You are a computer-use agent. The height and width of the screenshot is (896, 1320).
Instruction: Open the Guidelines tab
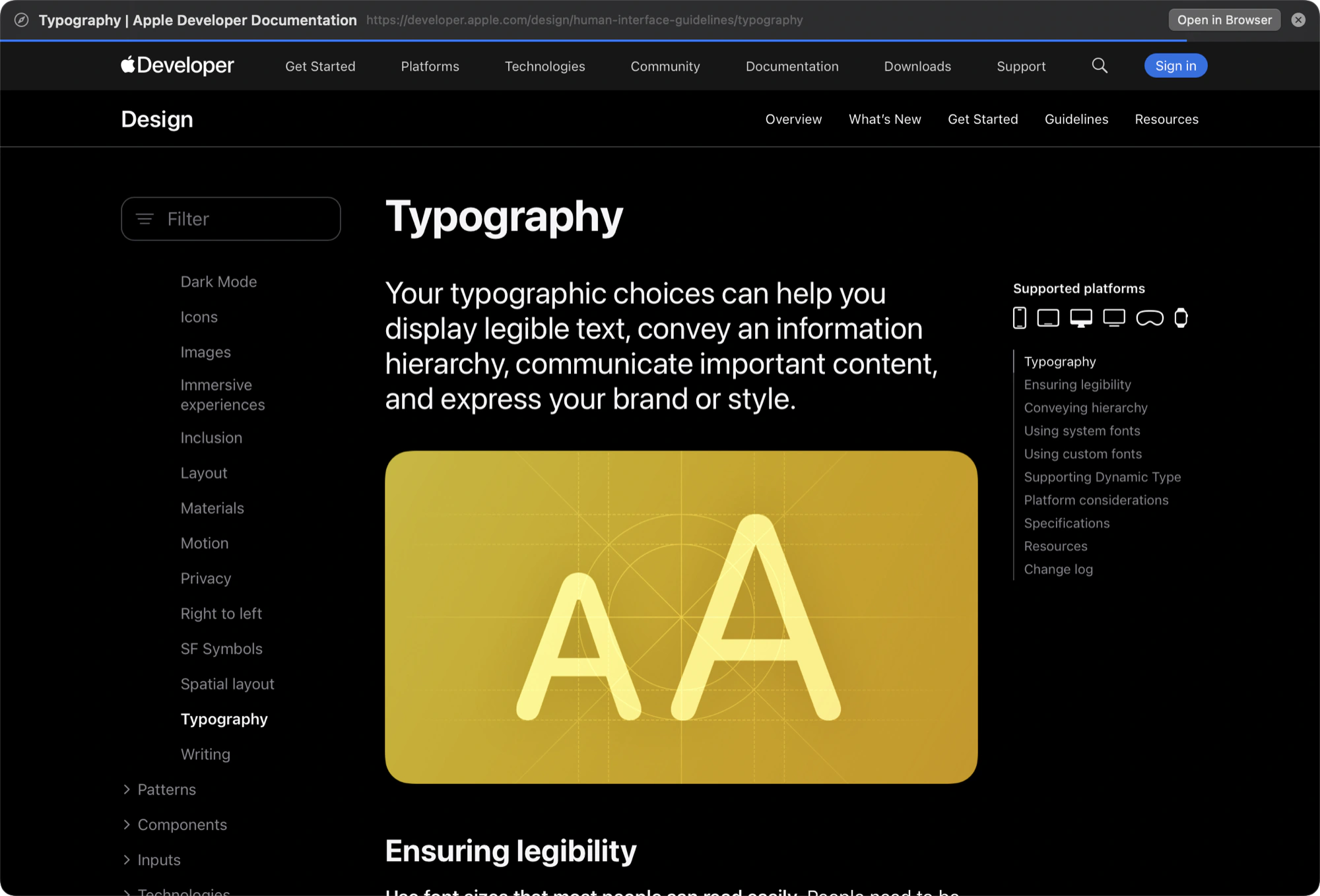1076,119
